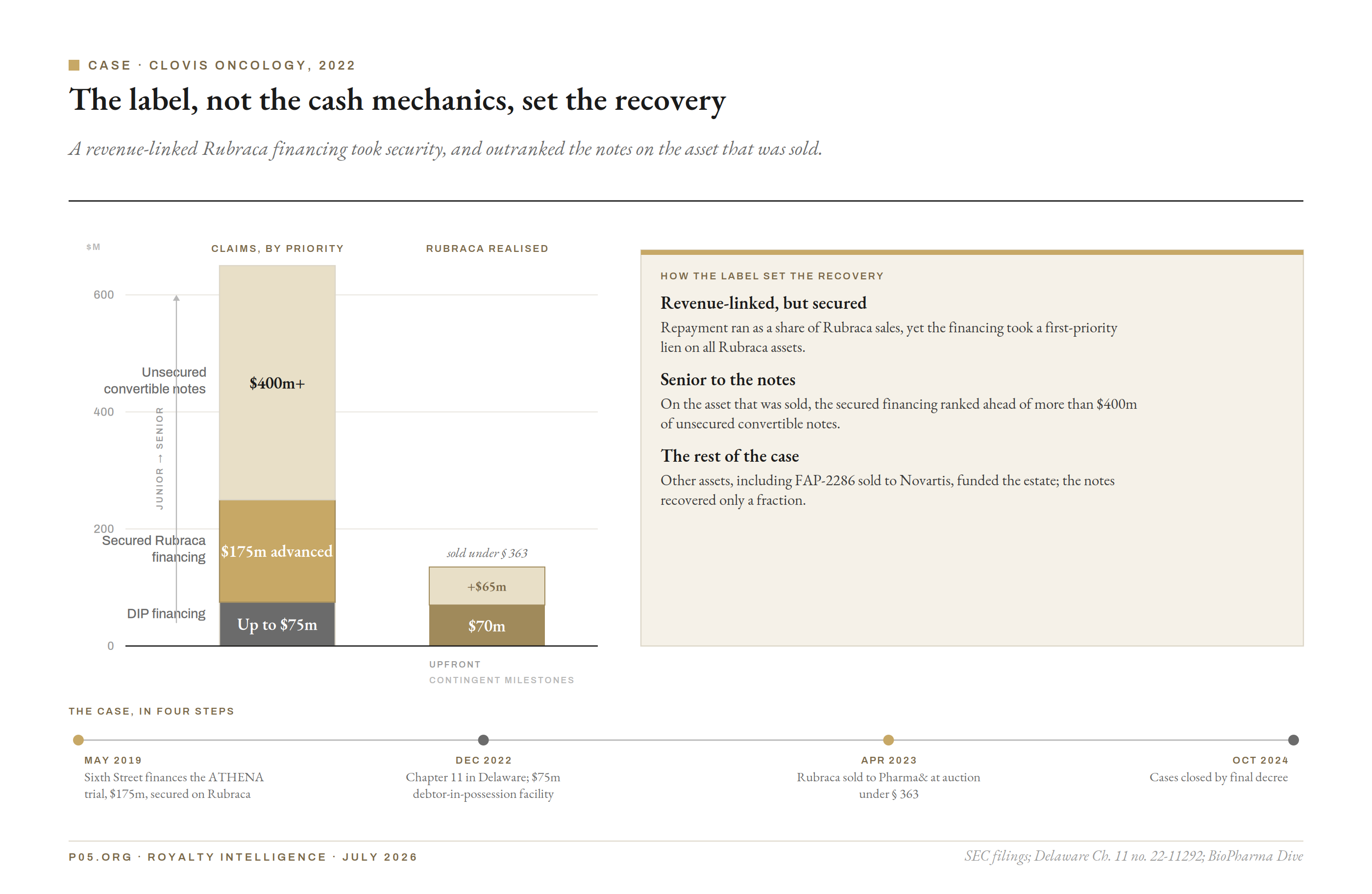Click the RUBRACA REALISED column label
1372x894 pixels.
click(x=487, y=248)
